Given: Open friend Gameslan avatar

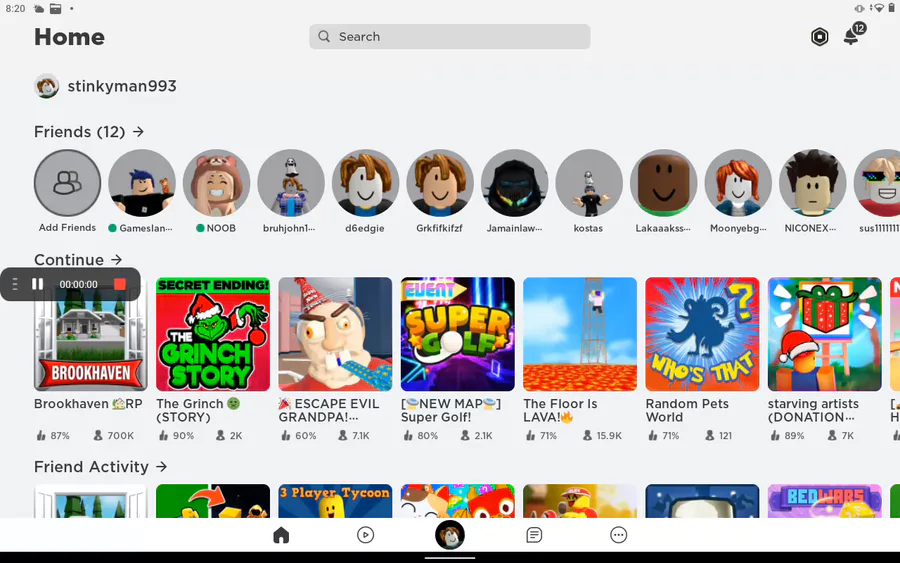Looking at the screenshot, I should 142,183.
